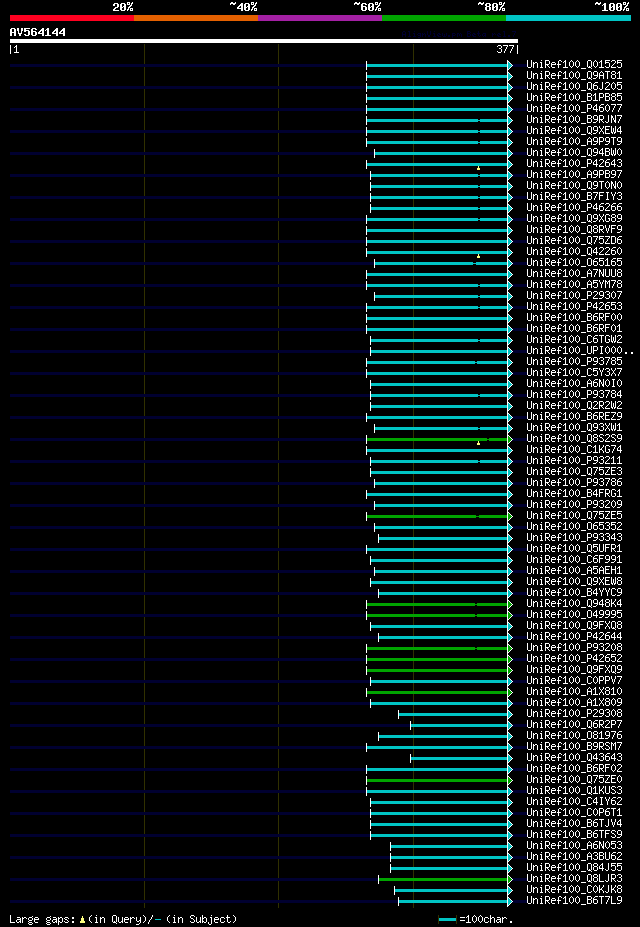Click hit label UniRef100_Q9FXQ9
The image size is (640, 927).
click(x=574, y=669)
